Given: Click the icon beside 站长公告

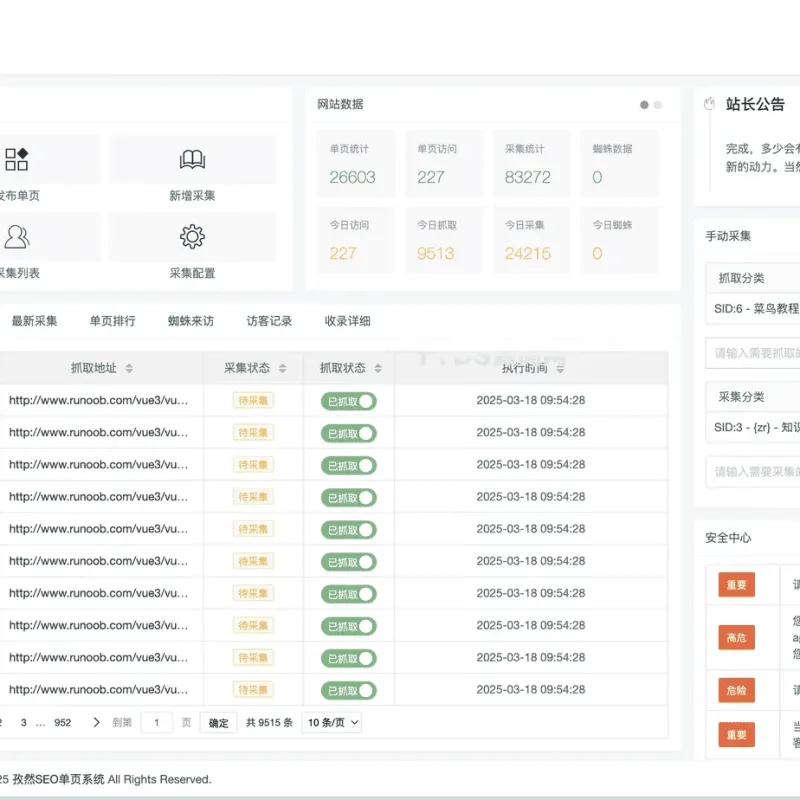Looking at the screenshot, I should coord(709,104).
